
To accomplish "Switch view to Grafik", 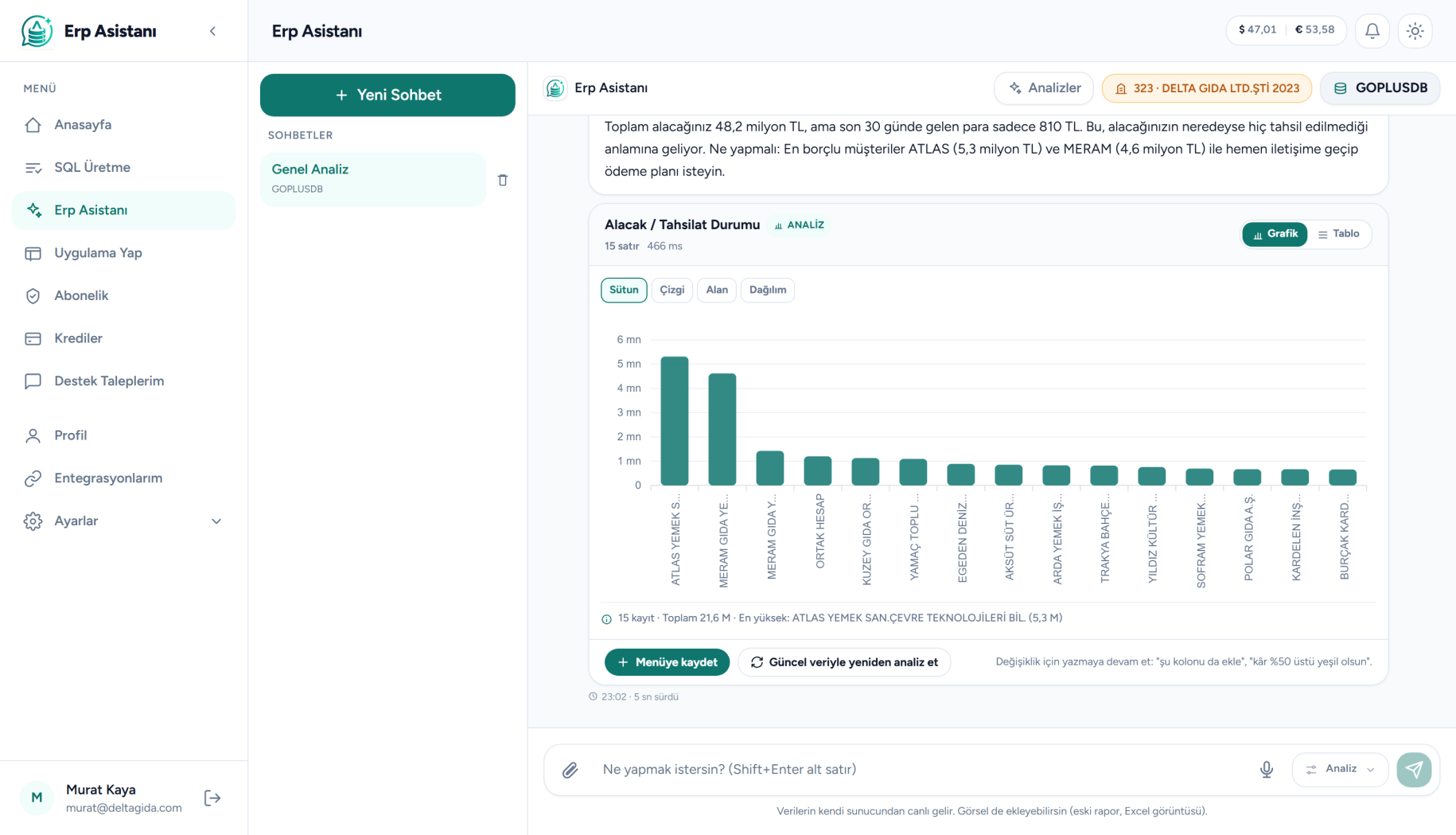I will tap(1275, 234).
